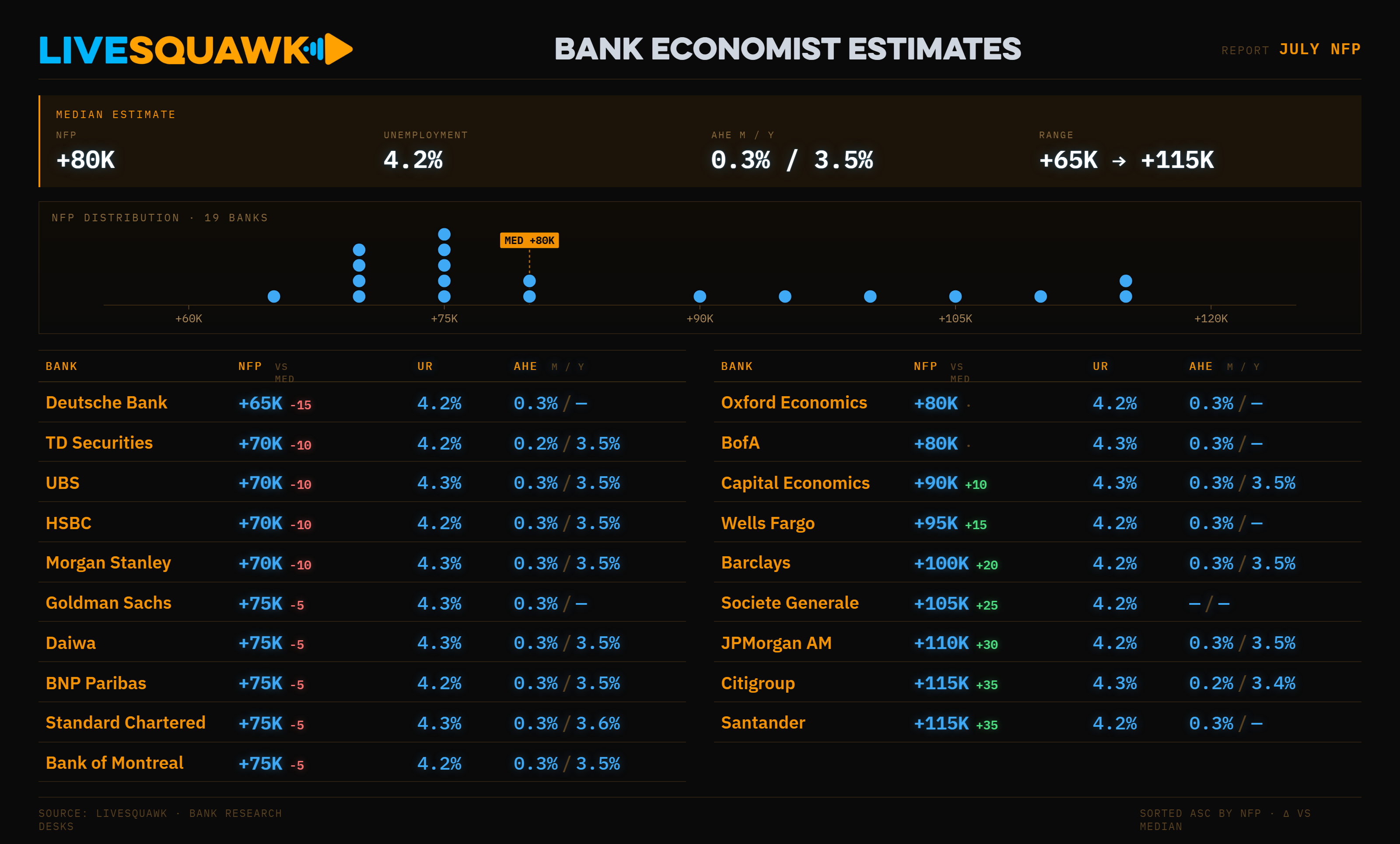The width and height of the screenshot is (1400, 844).
Task: Click the orange play-arrow icon in the LiveSquawk logo
Action: [x=339, y=49]
